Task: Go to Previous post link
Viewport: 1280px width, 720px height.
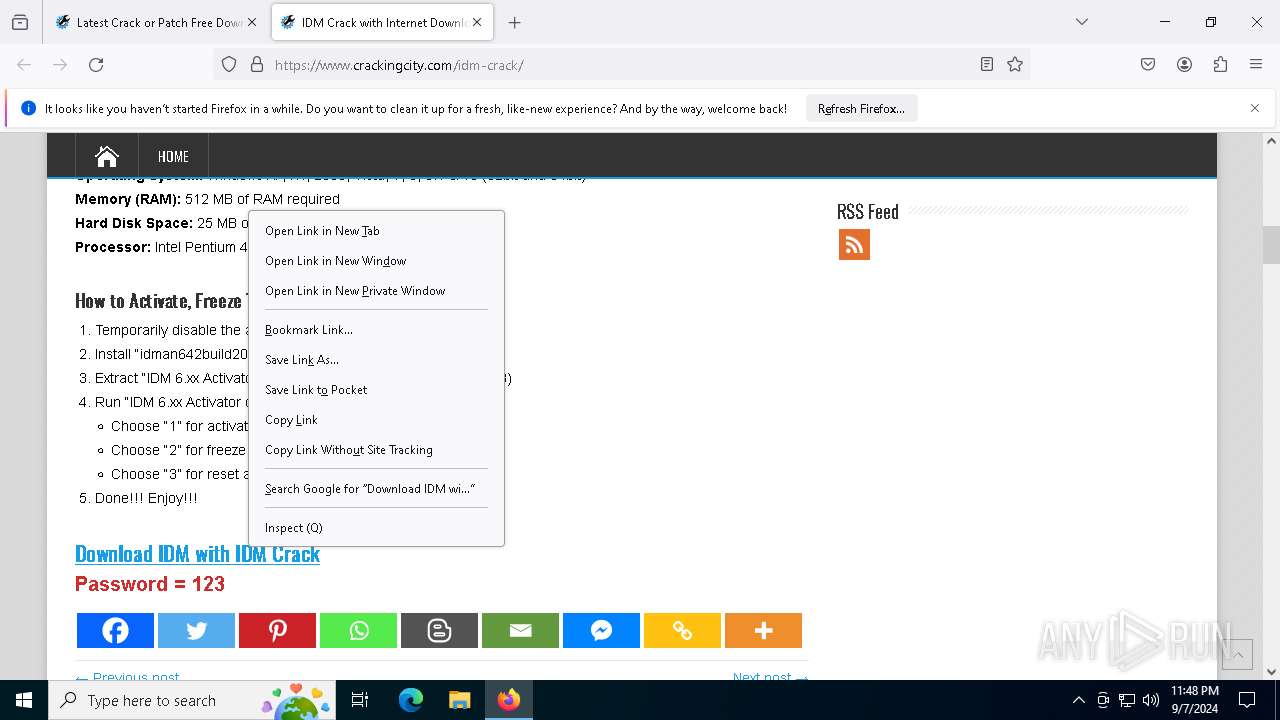Action: (127, 677)
